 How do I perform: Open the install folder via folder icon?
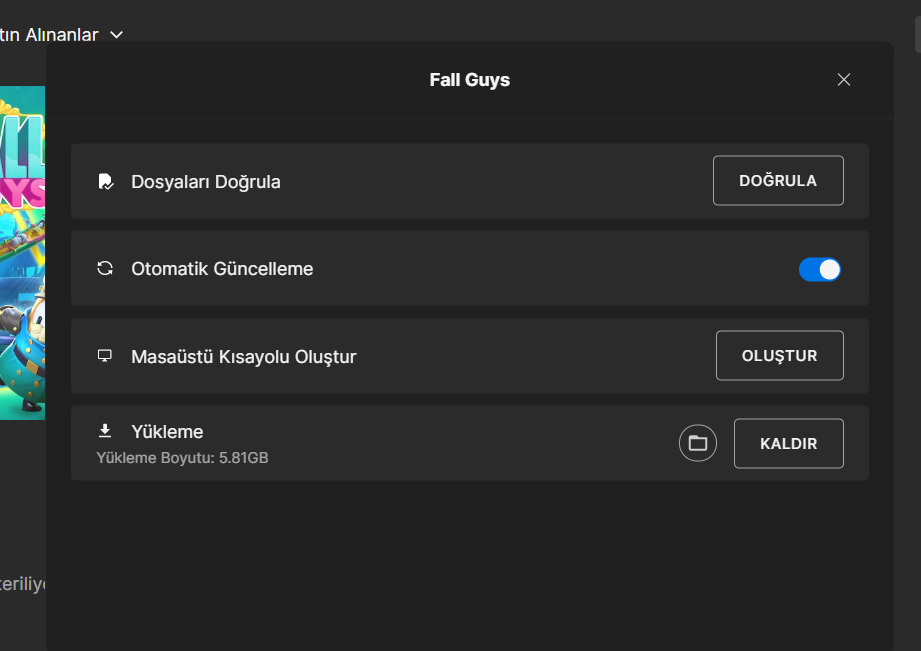(x=698, y=443)
